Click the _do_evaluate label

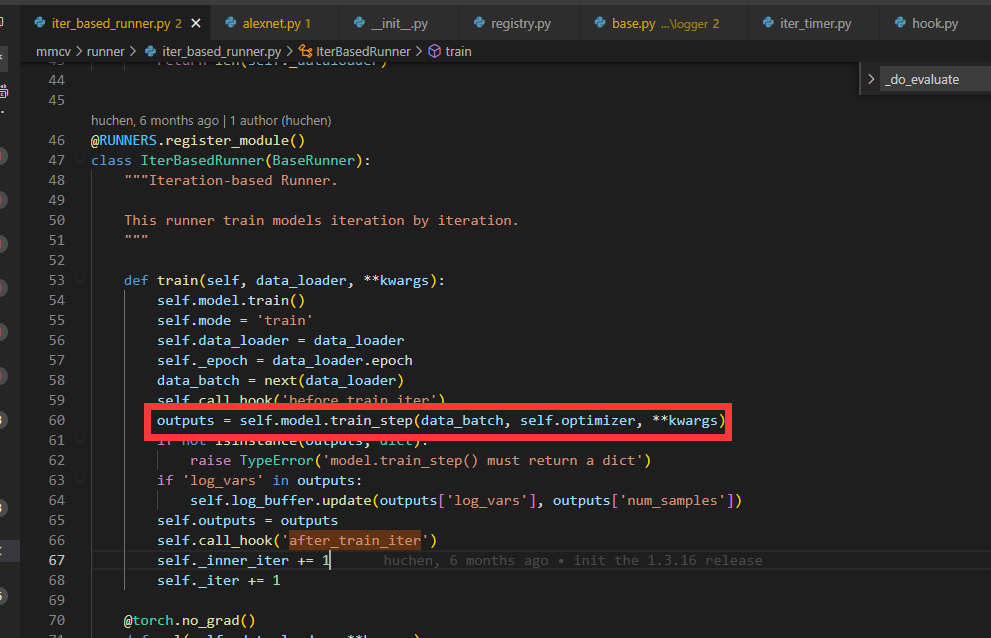coord(921,80)
